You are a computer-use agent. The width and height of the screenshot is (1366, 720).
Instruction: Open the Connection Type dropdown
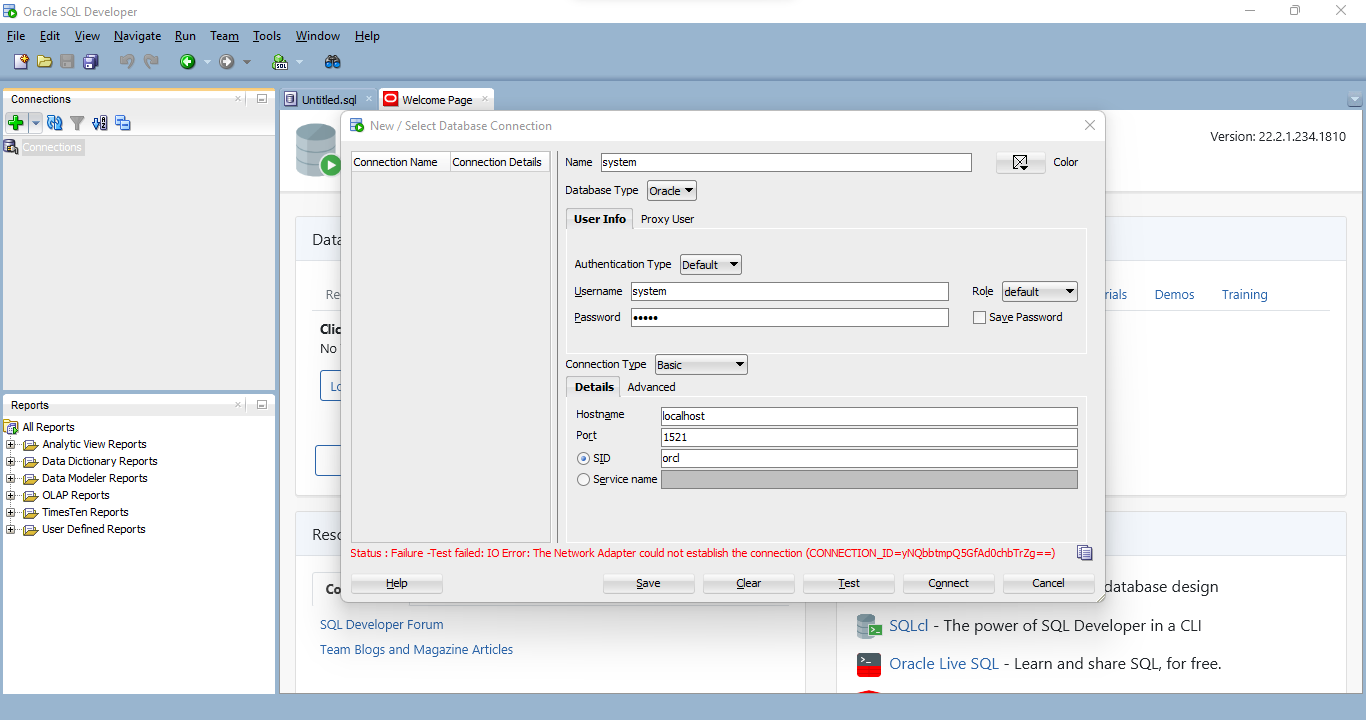[x=701, y=365]
